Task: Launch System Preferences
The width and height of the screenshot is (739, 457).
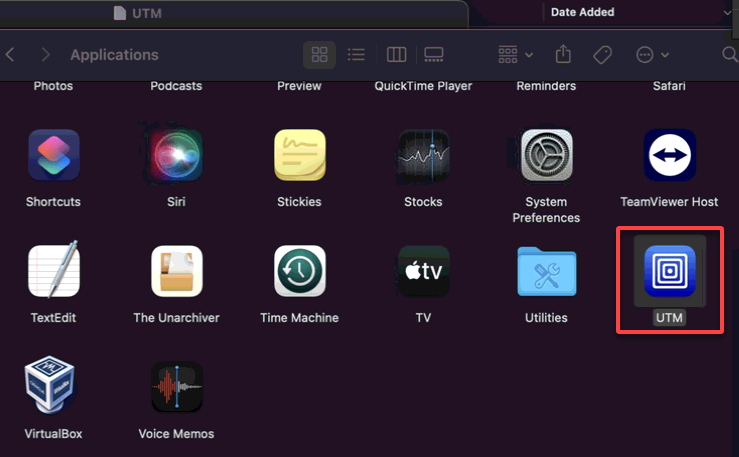Action: 546,156
